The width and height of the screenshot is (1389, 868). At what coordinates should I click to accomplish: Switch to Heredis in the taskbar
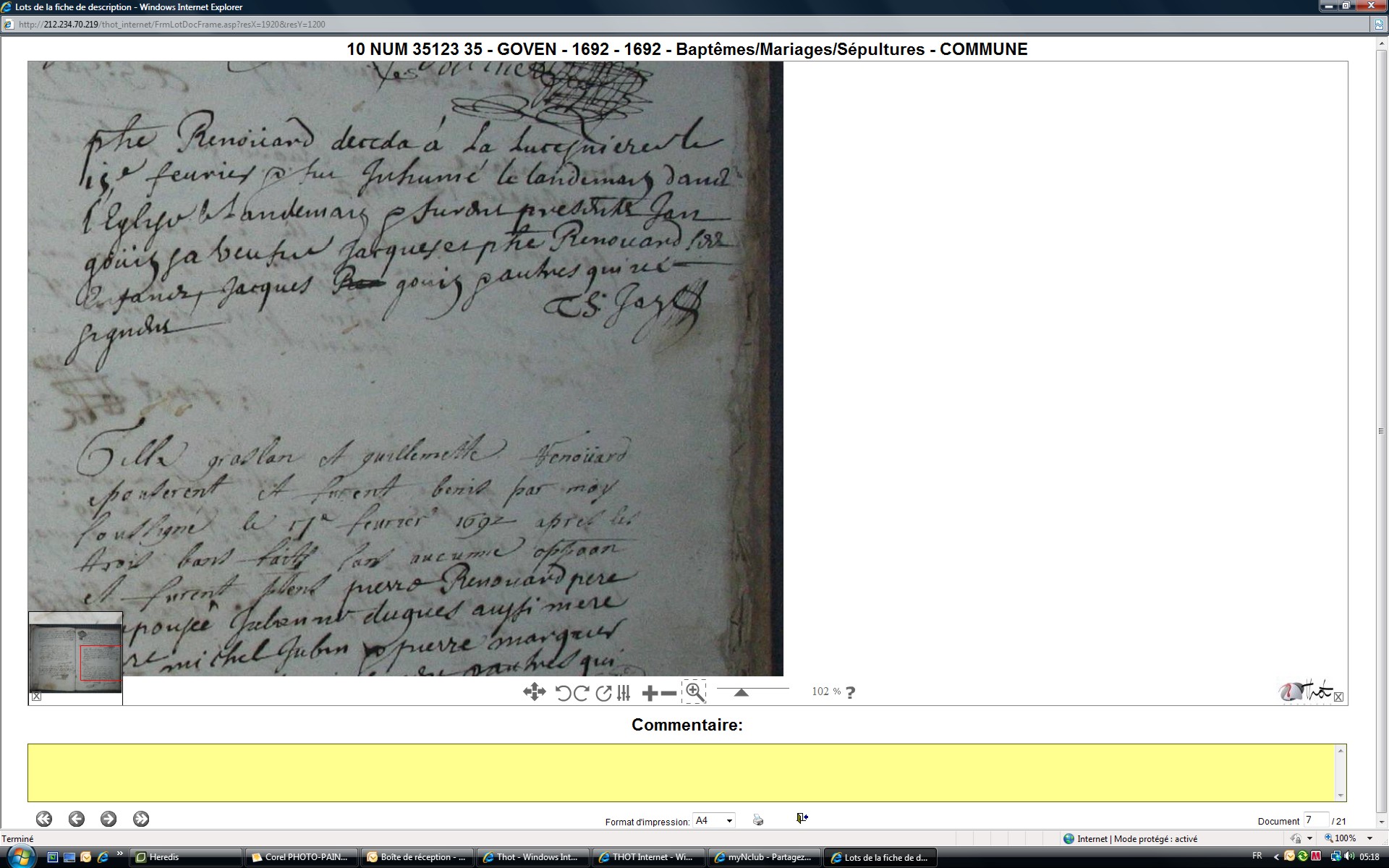tap(185, 857)
